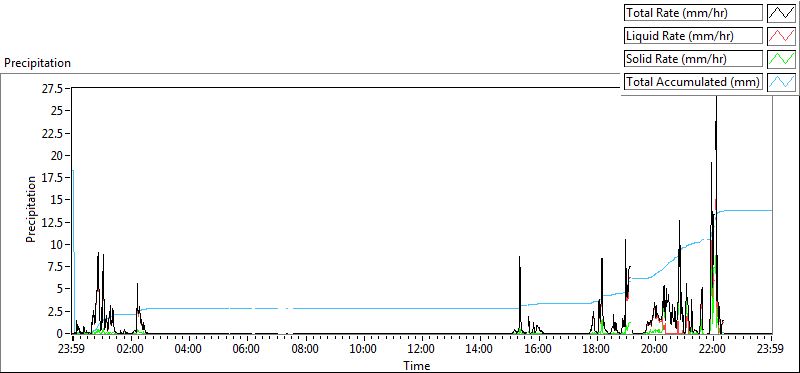Click the Liquid Rate red line swatch
Image resolution: width=800 pixels, height=373 pixels.
pos(782,36)
